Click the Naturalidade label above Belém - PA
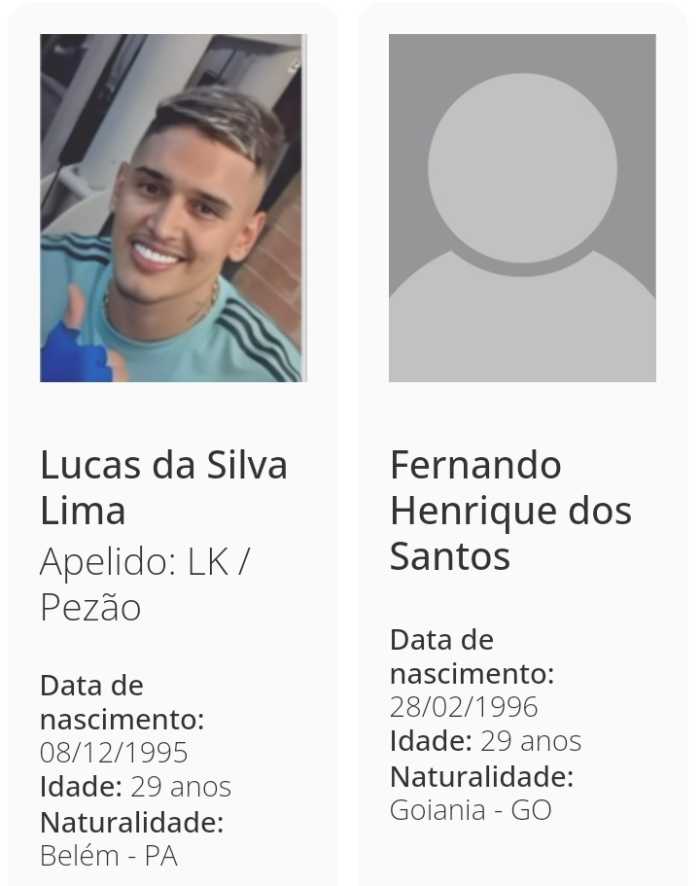Image resolution: width=700 pixels, height=886 pixels. coord(131,822)
